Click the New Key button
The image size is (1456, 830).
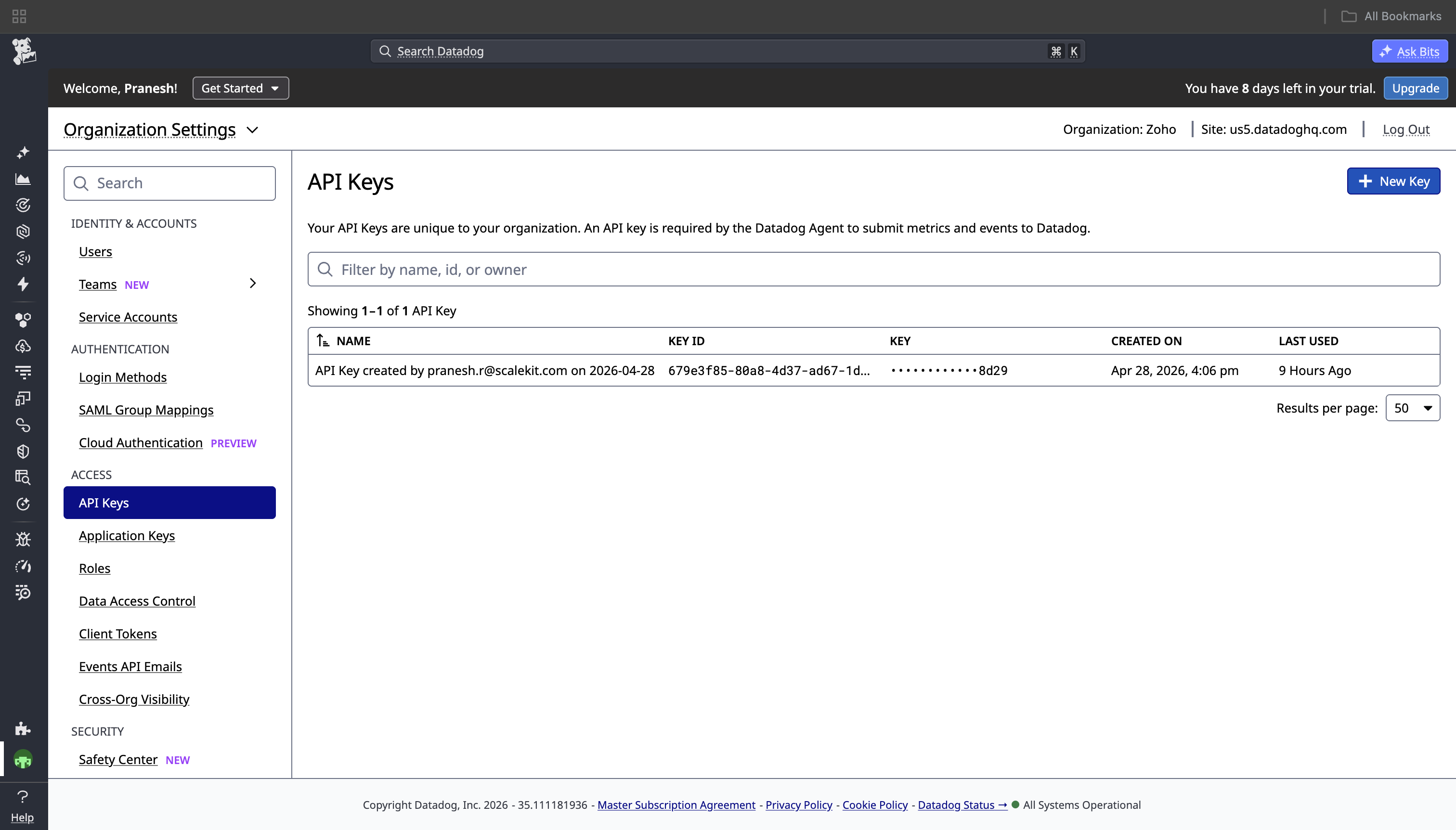point(1393,182)
